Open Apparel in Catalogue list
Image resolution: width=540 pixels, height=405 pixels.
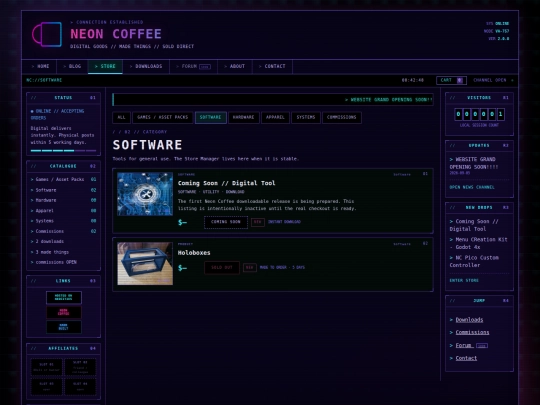(63, 211)
